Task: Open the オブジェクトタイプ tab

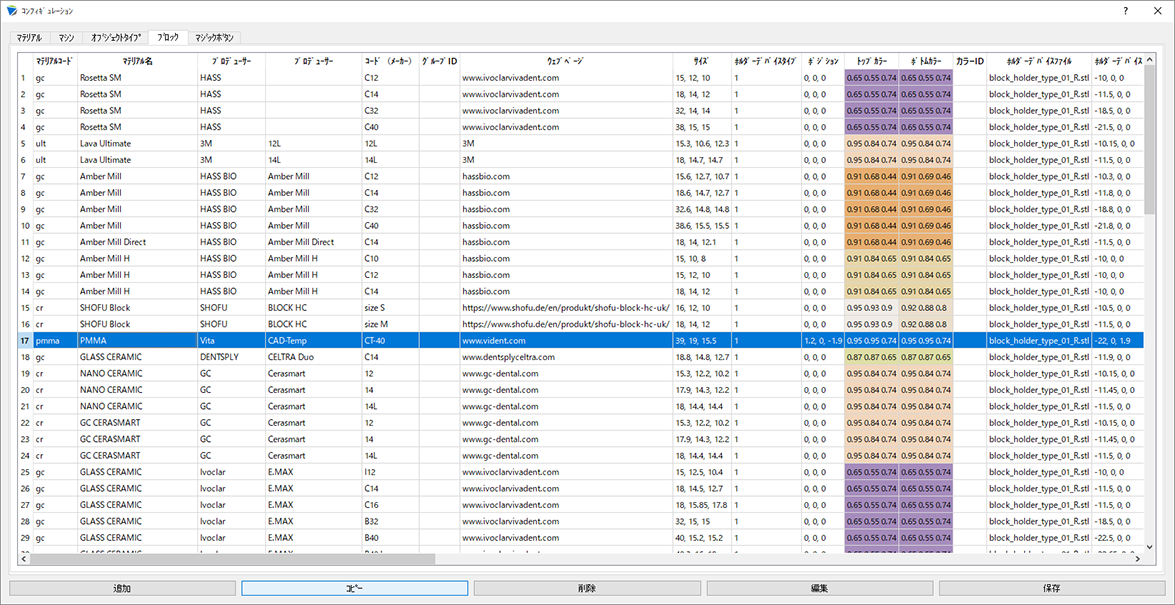Action: coord(115,37)
